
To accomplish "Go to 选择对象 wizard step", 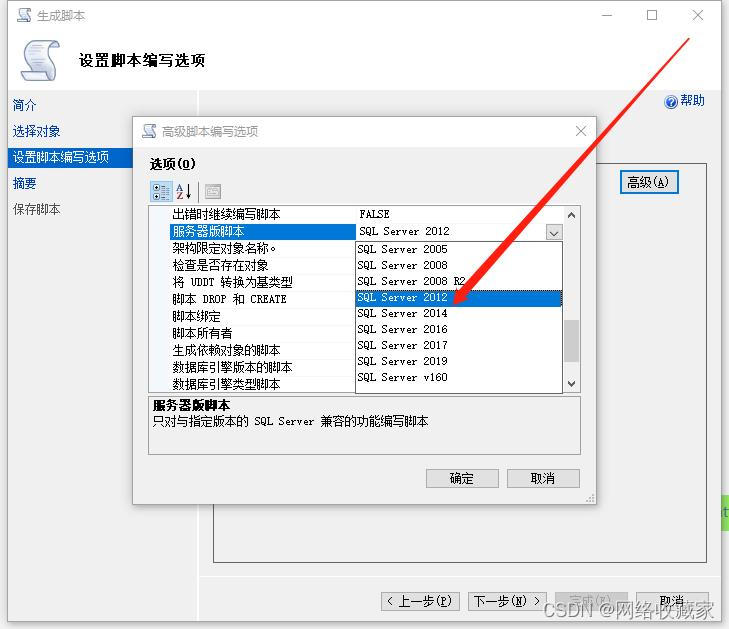I will coord(36,132).
